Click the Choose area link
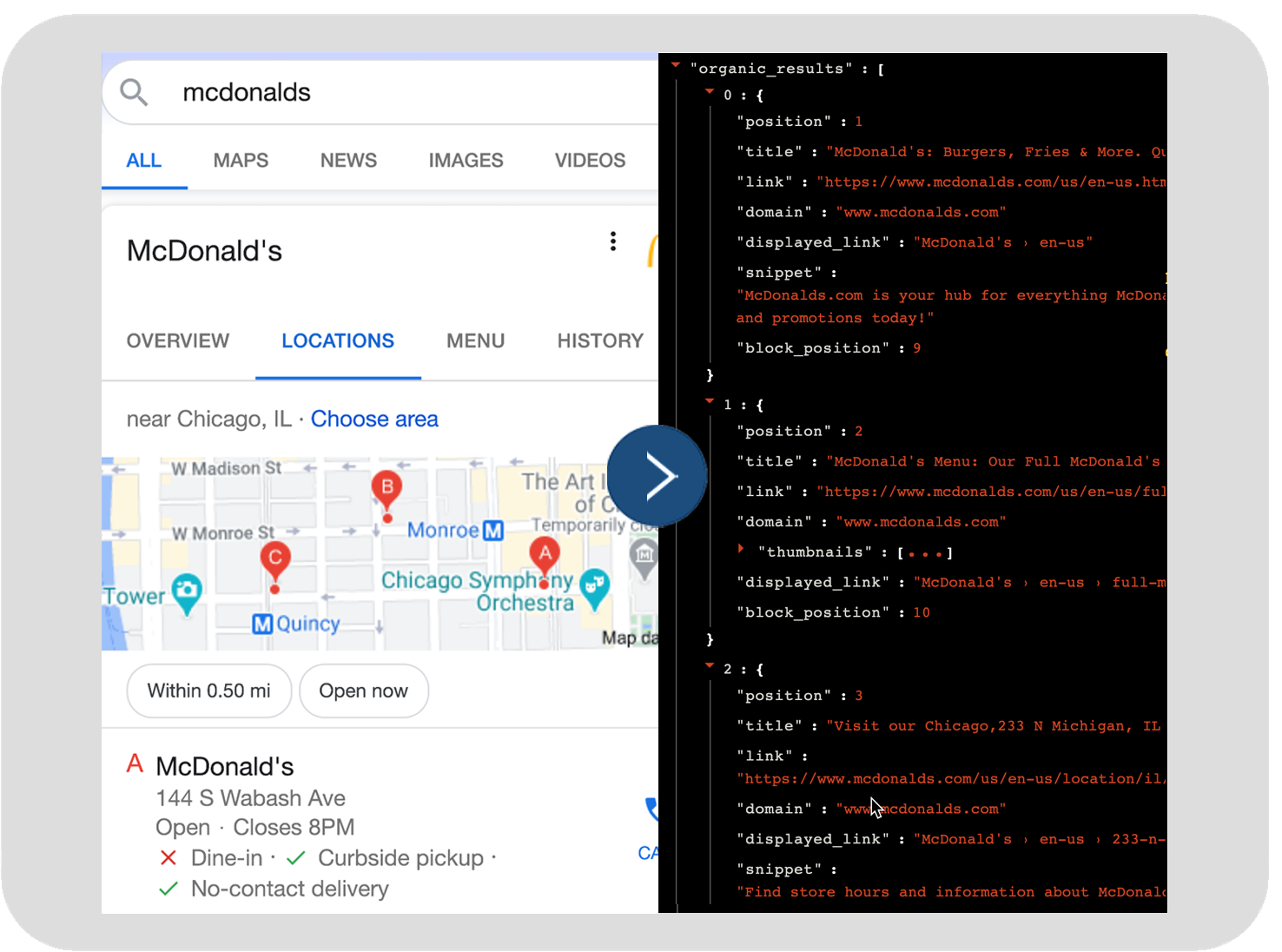1282x952 pixels. click(x=375, y=419)
